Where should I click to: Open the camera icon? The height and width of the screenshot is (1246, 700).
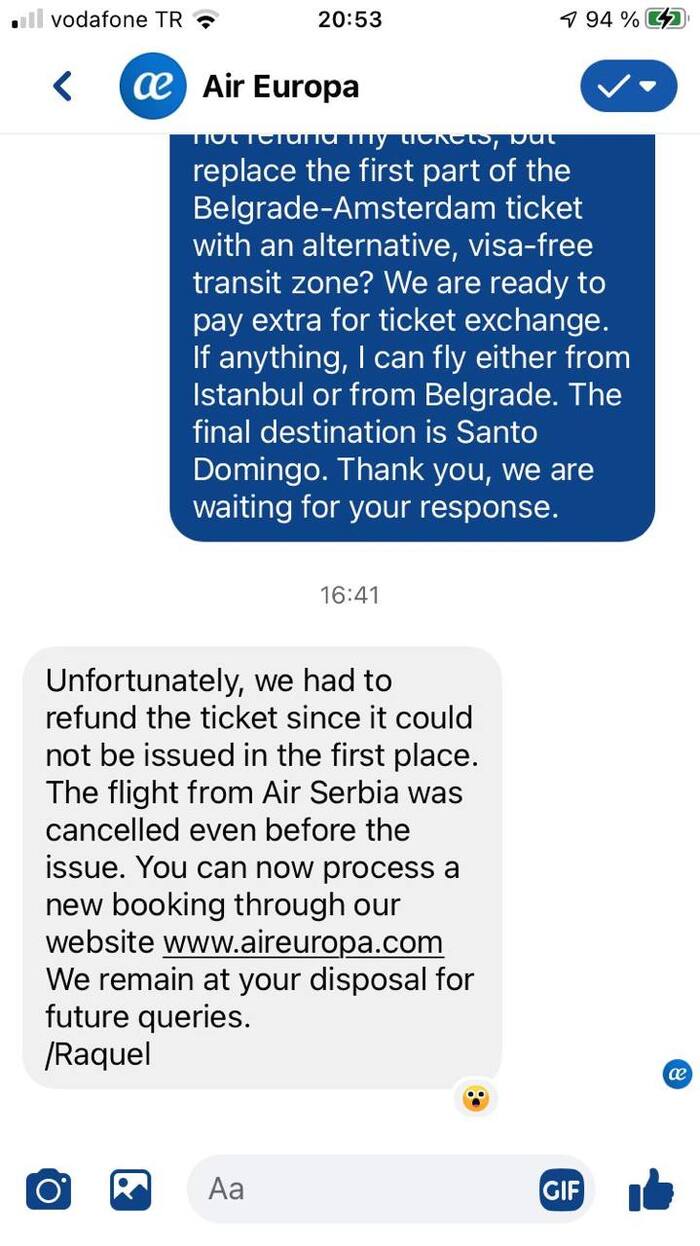48,1190
